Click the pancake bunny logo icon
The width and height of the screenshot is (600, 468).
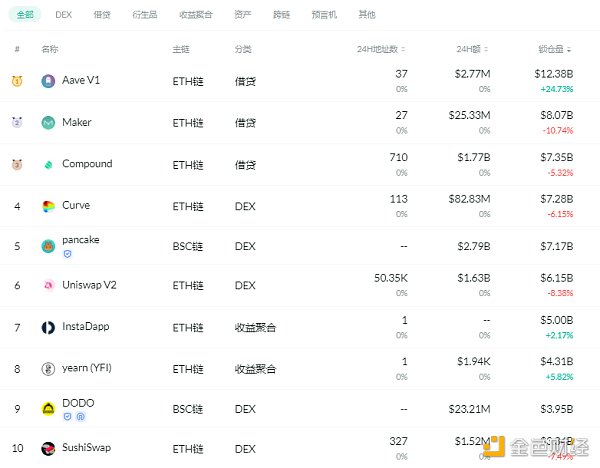coord(48,246)
